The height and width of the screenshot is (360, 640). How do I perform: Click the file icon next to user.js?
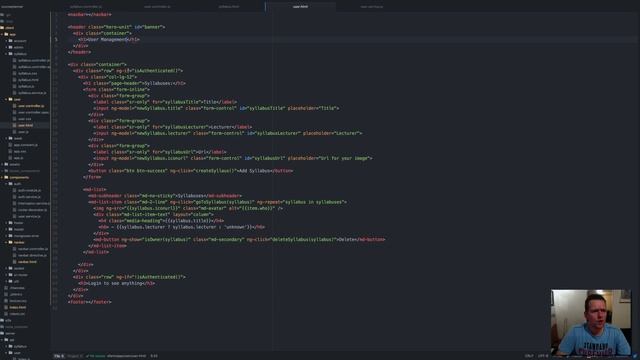pyautogui.click(x=15, y=132)
